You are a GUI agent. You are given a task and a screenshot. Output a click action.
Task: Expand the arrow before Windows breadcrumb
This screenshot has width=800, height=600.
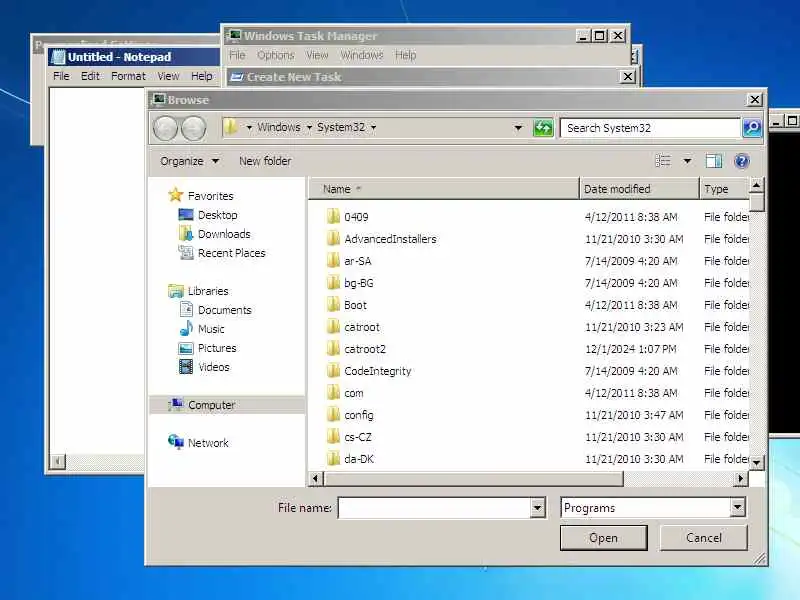pyautogui.click(x=249, y=127)
